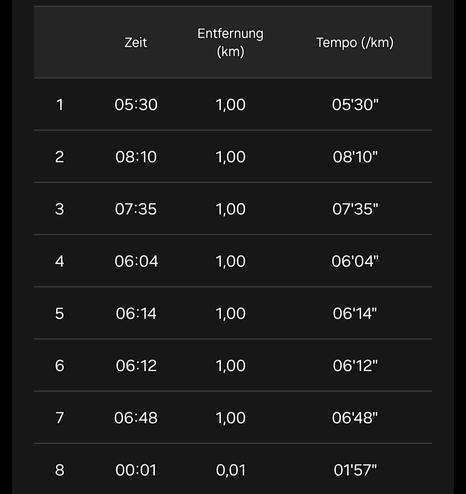
Task: Select lap number 3
Action: click(59, 209)
